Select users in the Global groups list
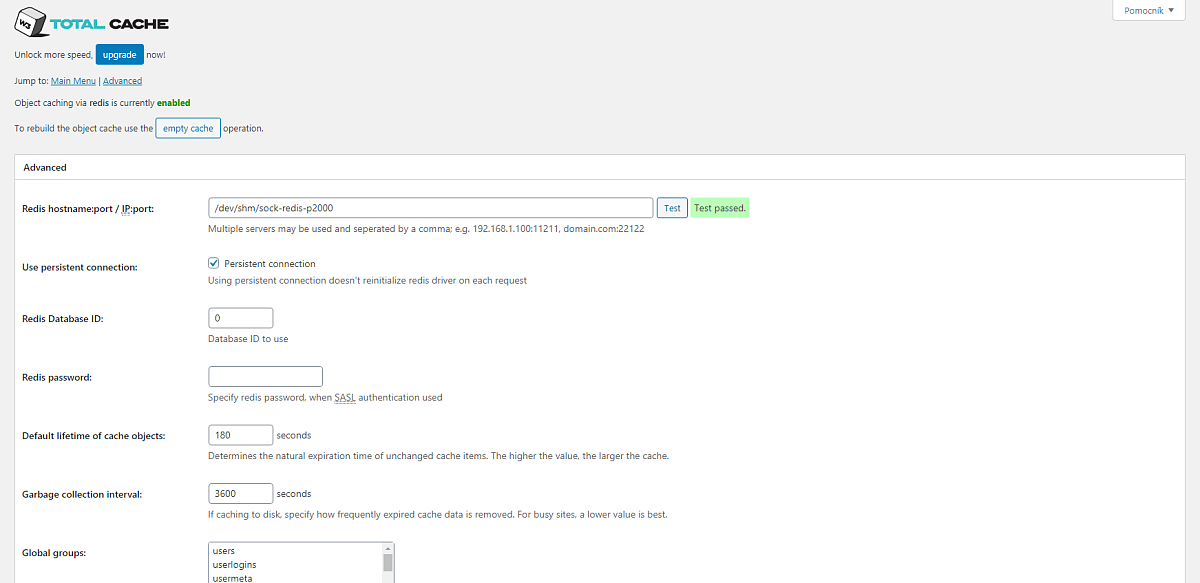The image size is (1200, 583). (224, 551)
